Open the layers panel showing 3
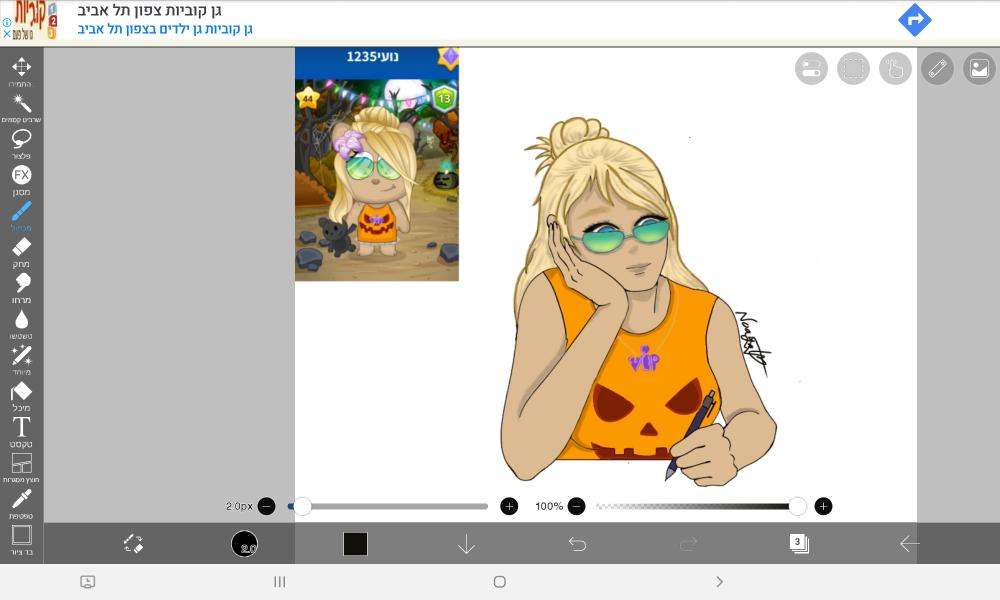 click(x=798, y=544)
